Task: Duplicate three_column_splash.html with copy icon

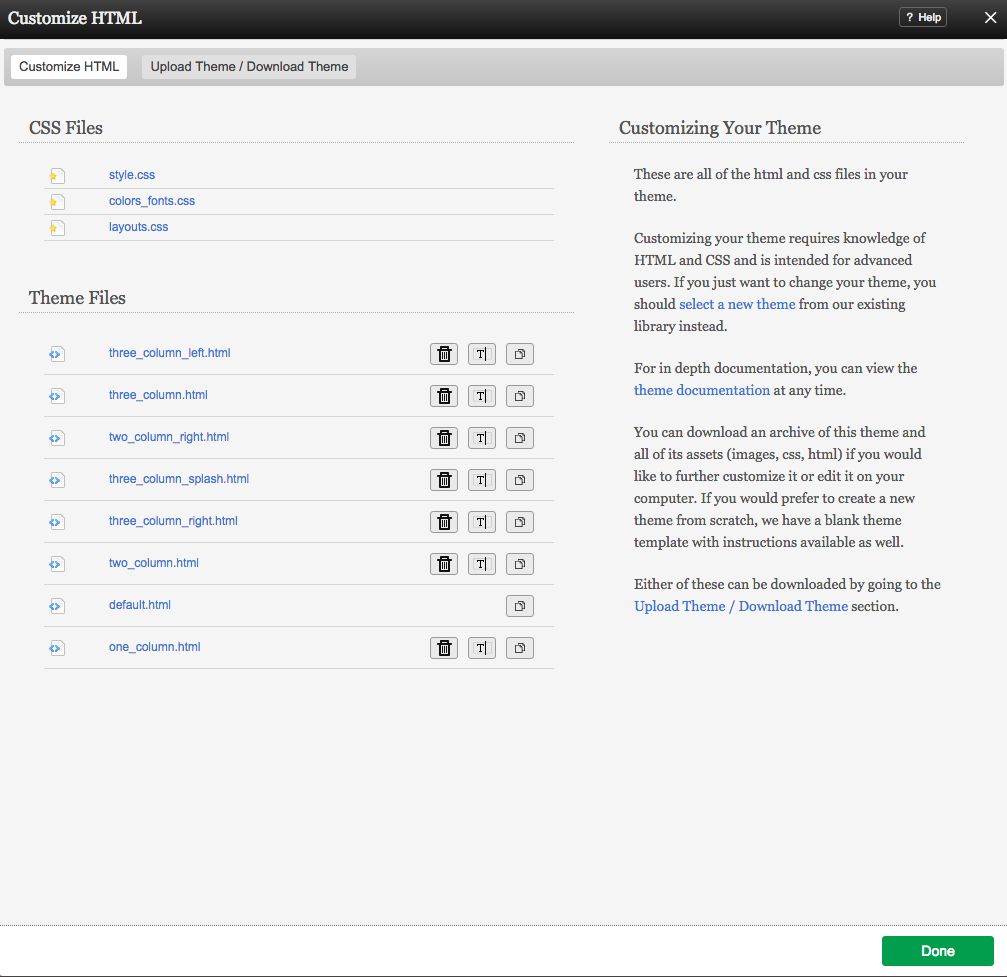Action: pyautogui.click(x=520, y=480)
